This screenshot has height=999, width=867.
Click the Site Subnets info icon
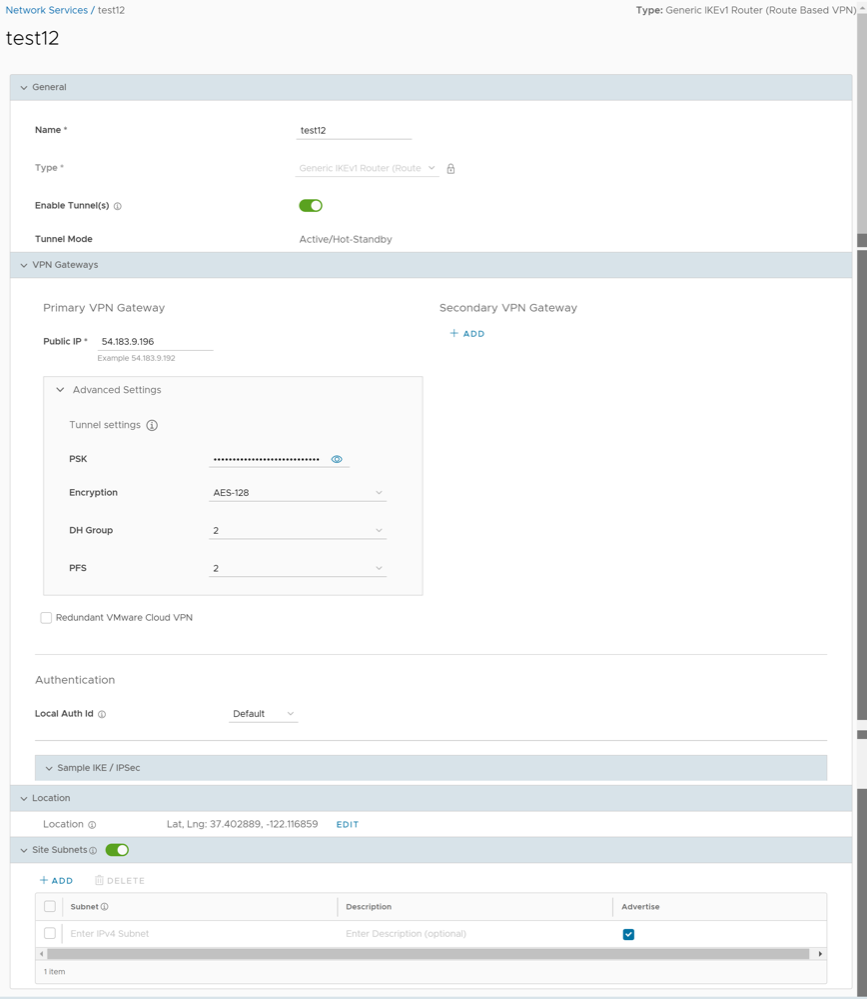coord(93,851)
